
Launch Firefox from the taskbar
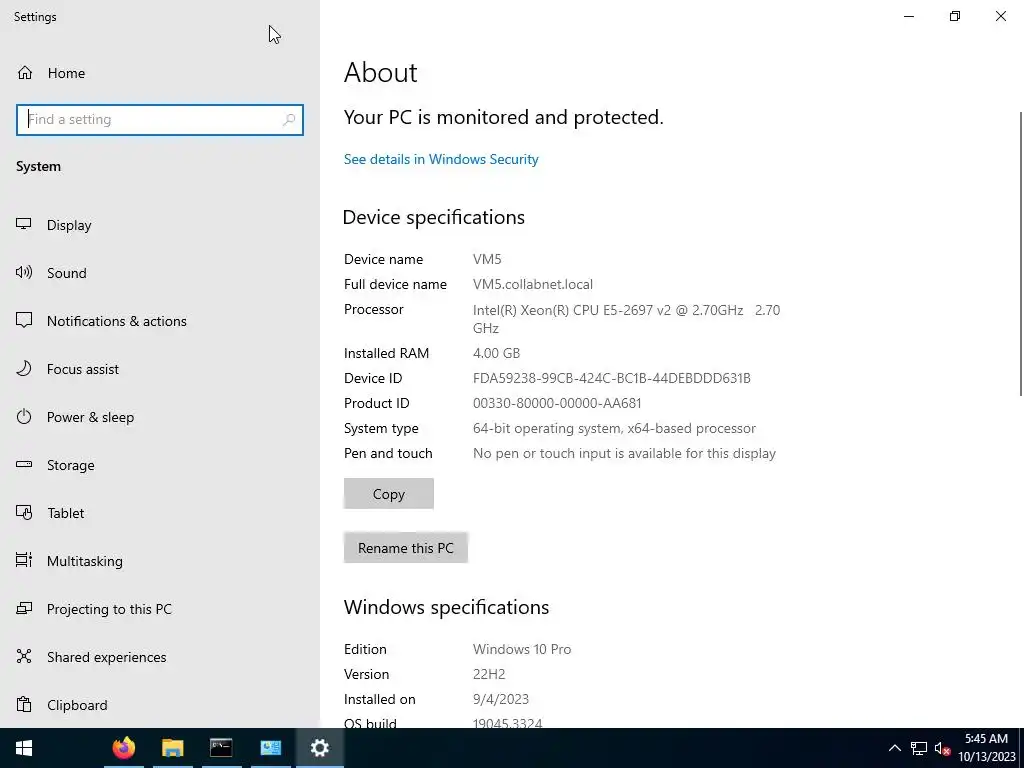(x=123, y=748)
